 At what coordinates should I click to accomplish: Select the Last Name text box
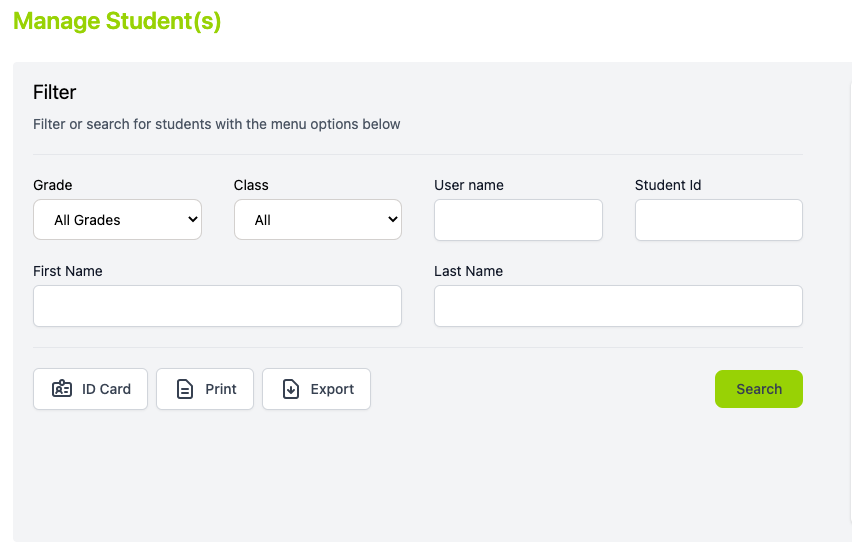618,306
